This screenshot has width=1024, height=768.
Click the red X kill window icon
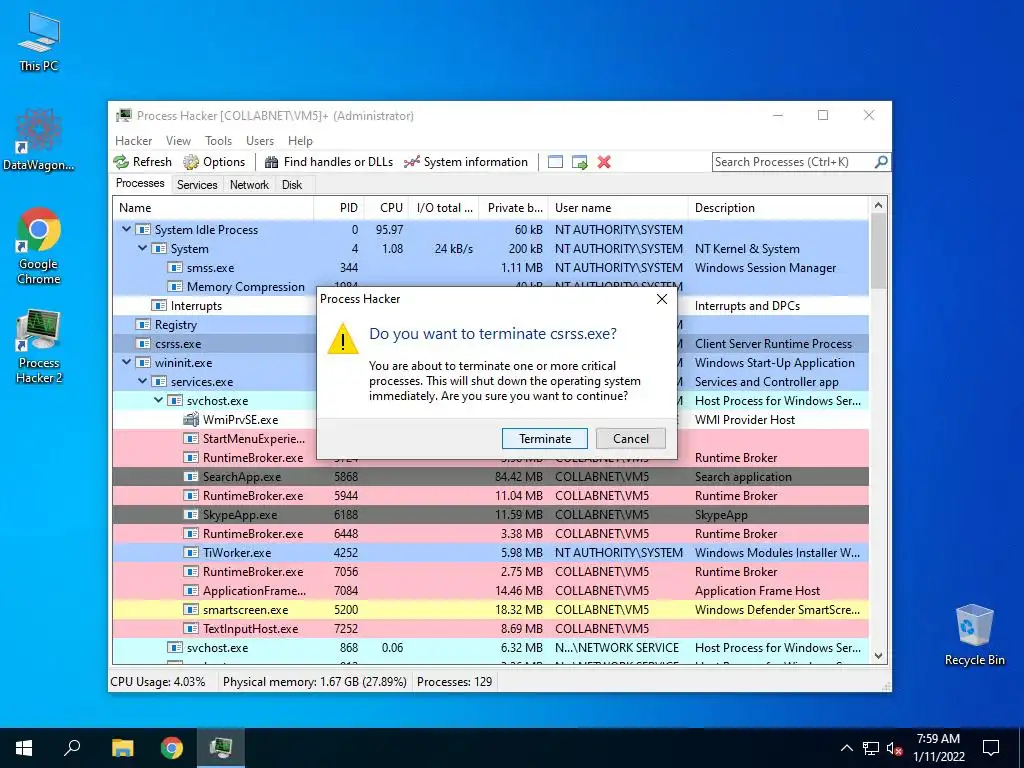(604, 162)
